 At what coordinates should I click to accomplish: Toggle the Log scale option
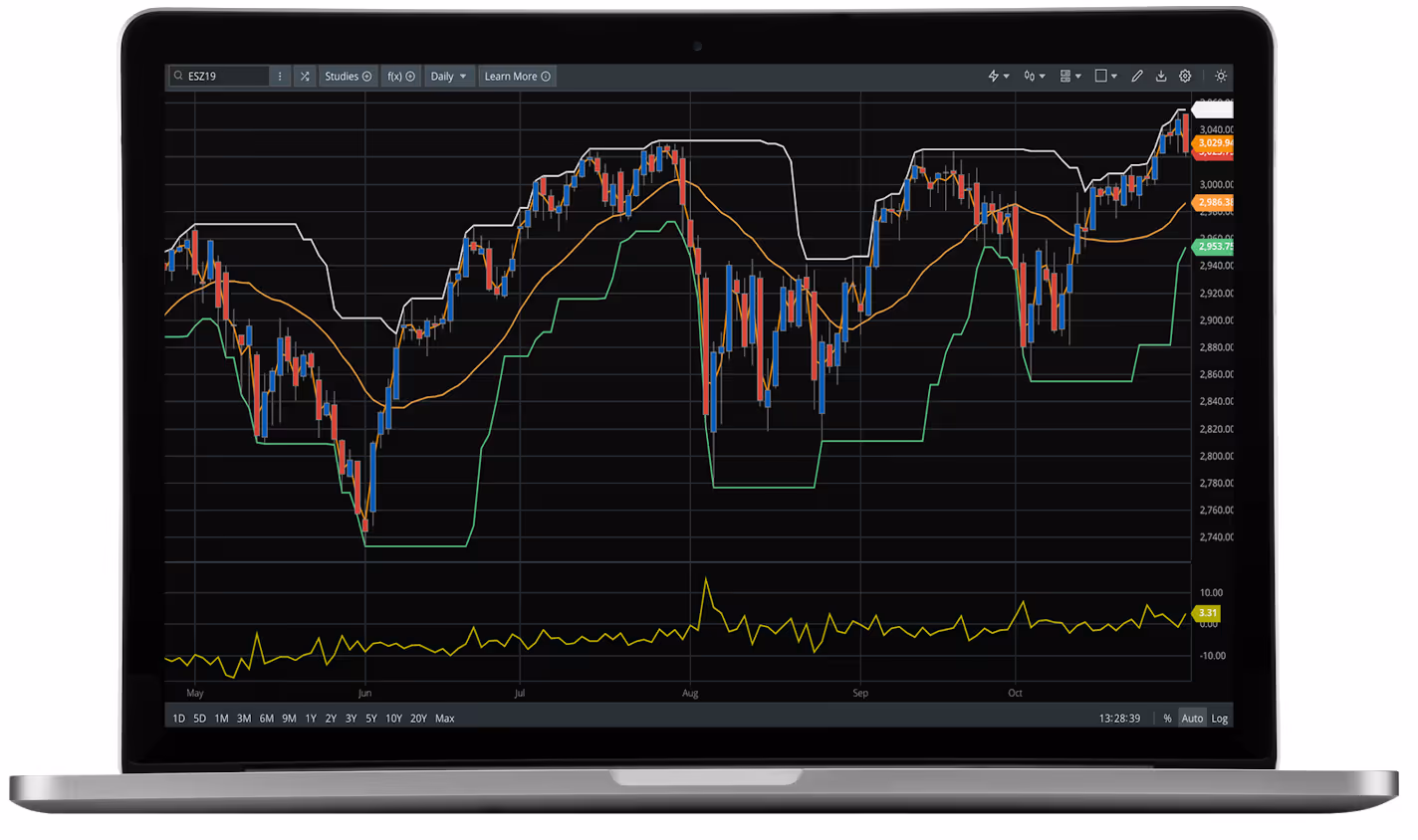[x=1220, y=718]
